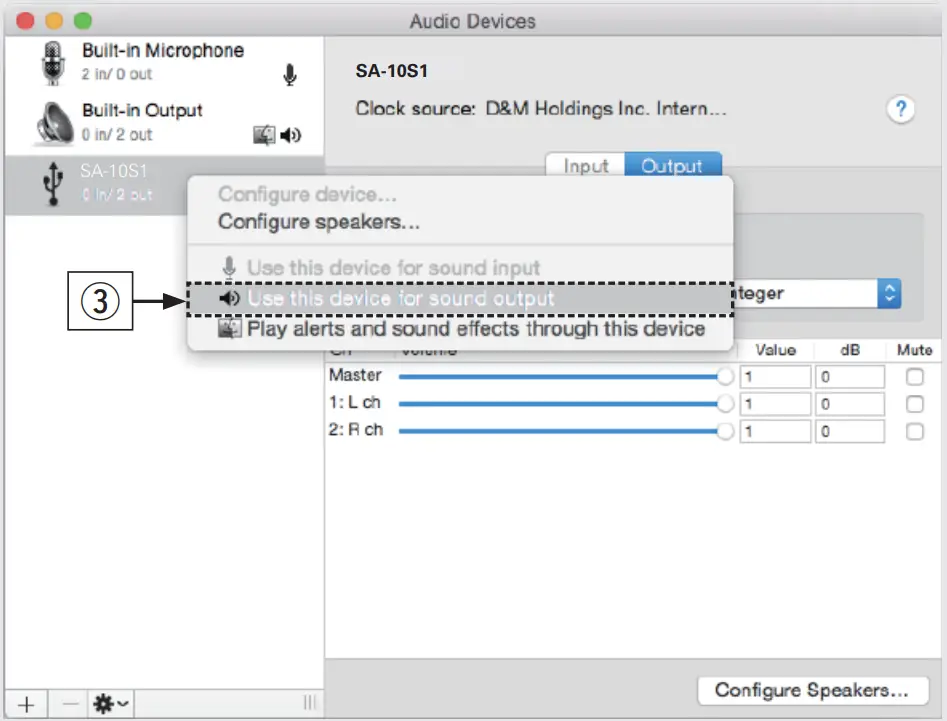This screenshot has height=721, width=947.
Task: Click the sidebar resize handle at bottom
Action: coord(309,702)
